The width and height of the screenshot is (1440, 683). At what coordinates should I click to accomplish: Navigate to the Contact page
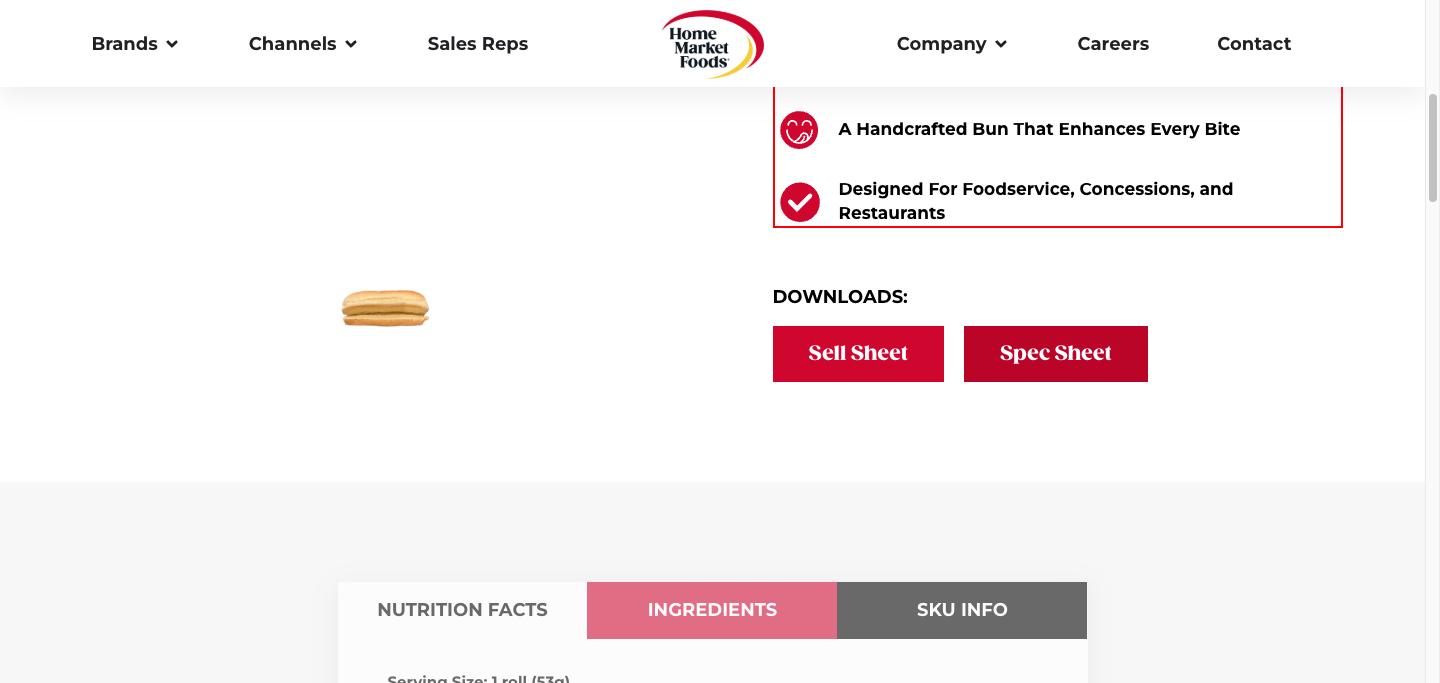click(x=1254, y=44)
